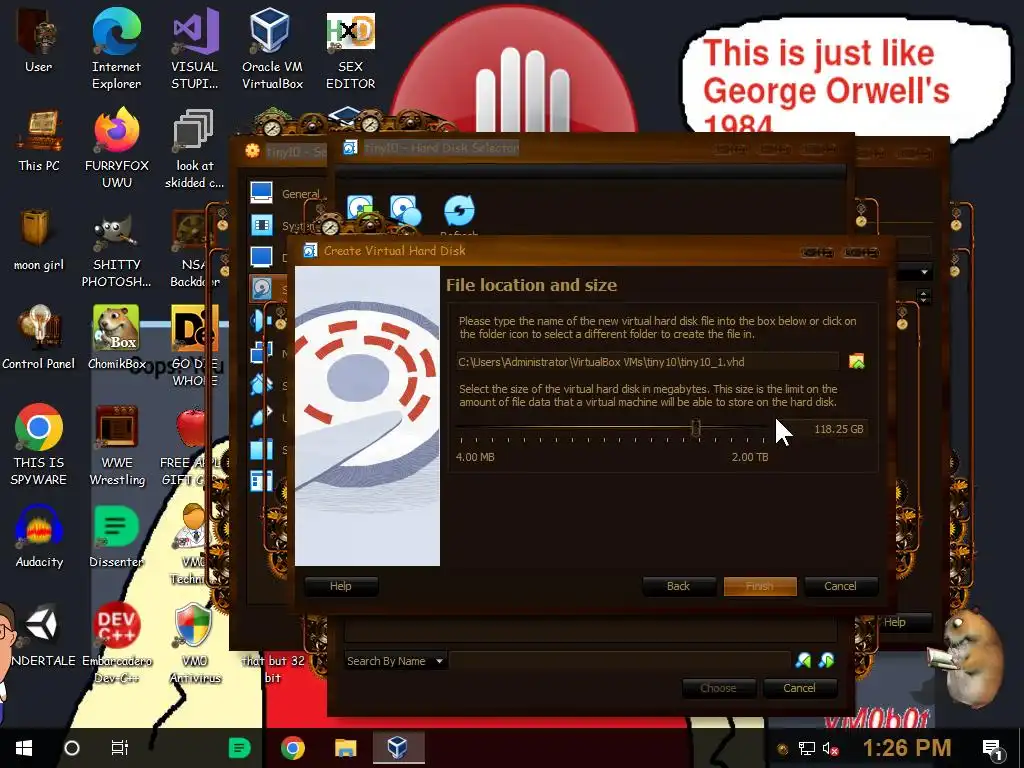This screenshot has width=1024, height=768.
Task: Click the Chrome icon on the taskbar
Action: click(x=293, y=748)
